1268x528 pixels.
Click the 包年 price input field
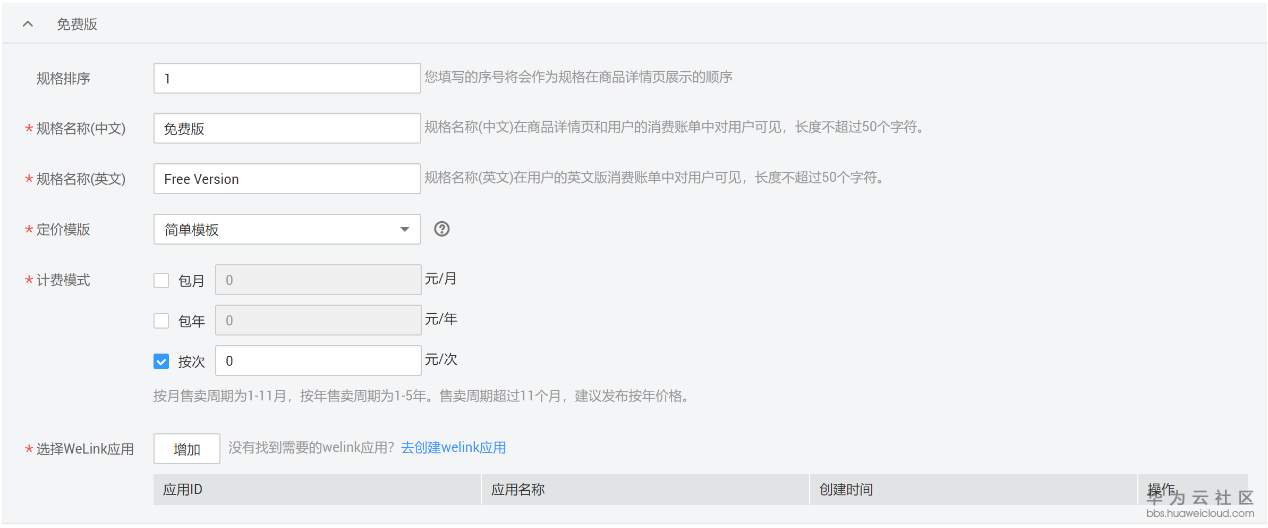pos(318,321)
